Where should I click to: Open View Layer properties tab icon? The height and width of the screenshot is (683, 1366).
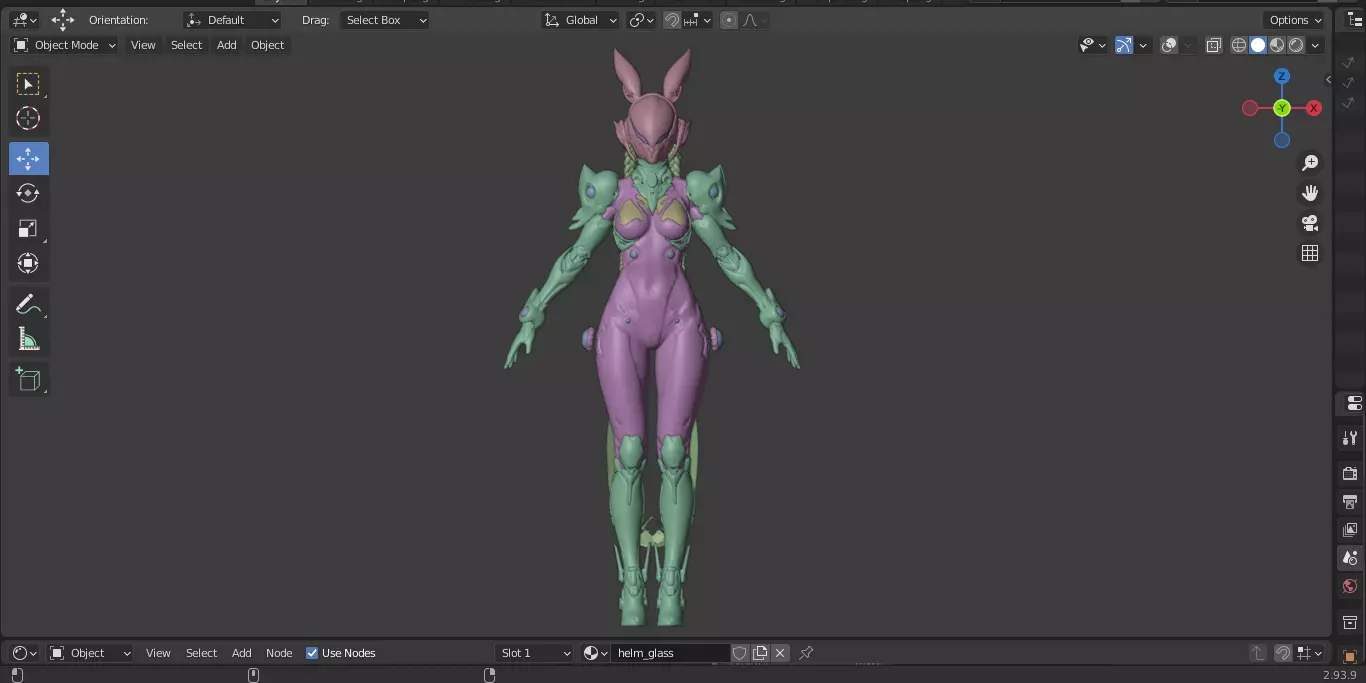coord(1350,529)
